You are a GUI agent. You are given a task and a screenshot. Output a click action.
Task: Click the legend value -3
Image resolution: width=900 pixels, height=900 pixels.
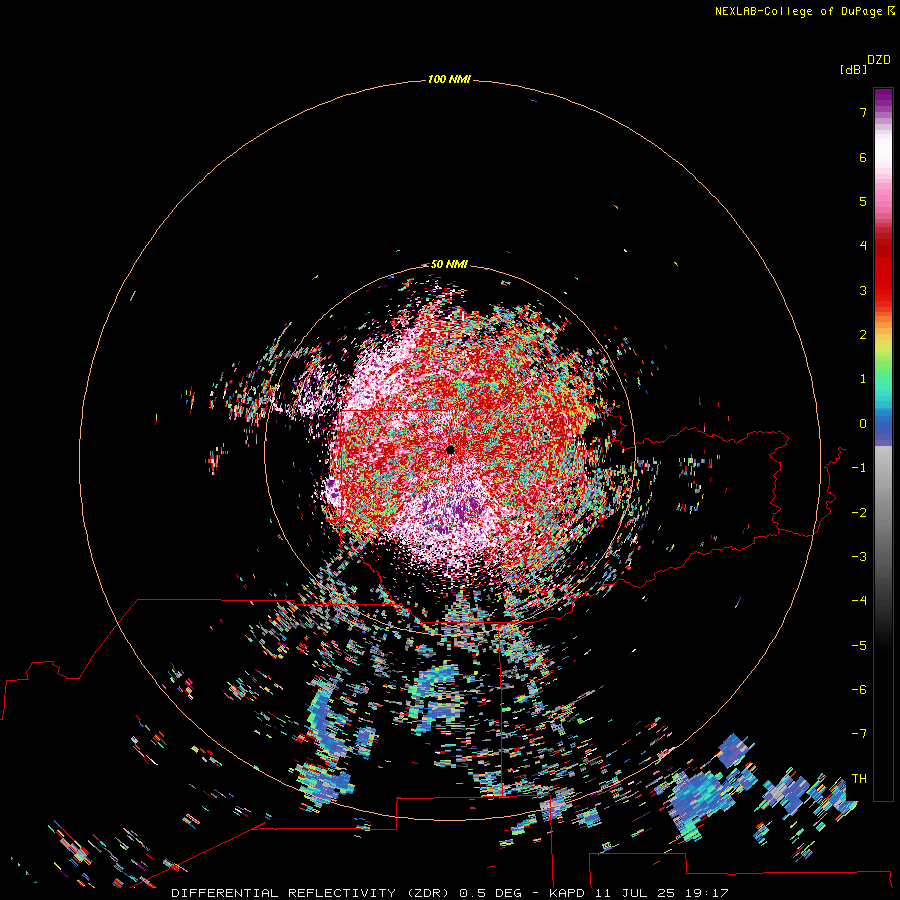(x=859, y=557)
